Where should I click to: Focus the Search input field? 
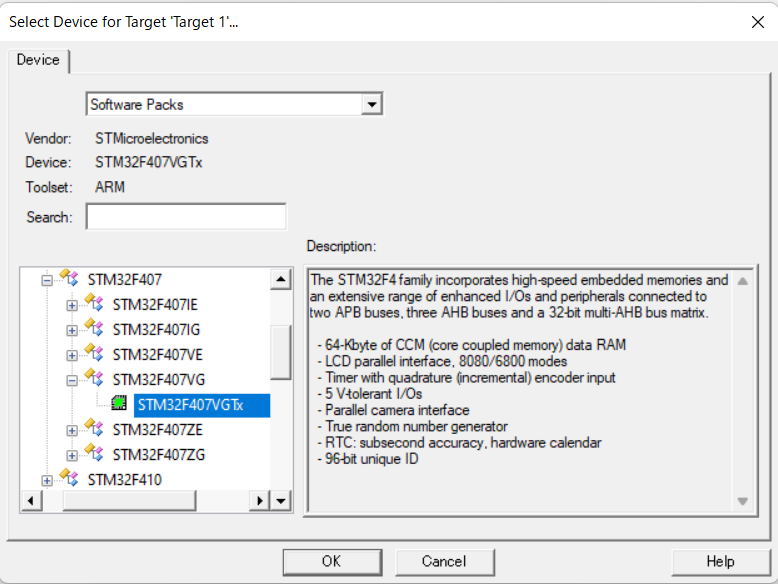point(186,217)
